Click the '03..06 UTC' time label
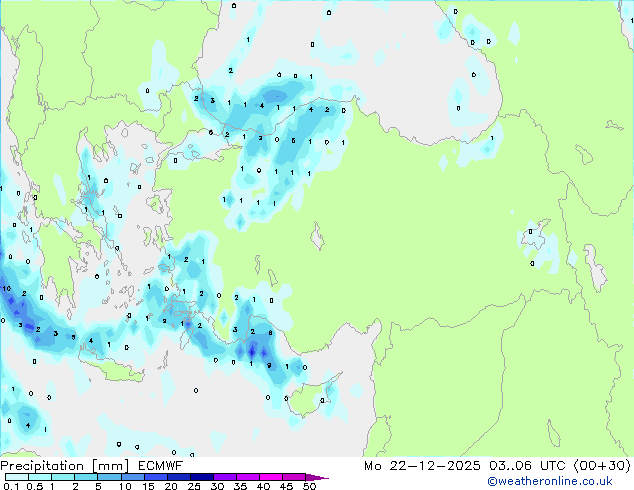 coord(527,466)
